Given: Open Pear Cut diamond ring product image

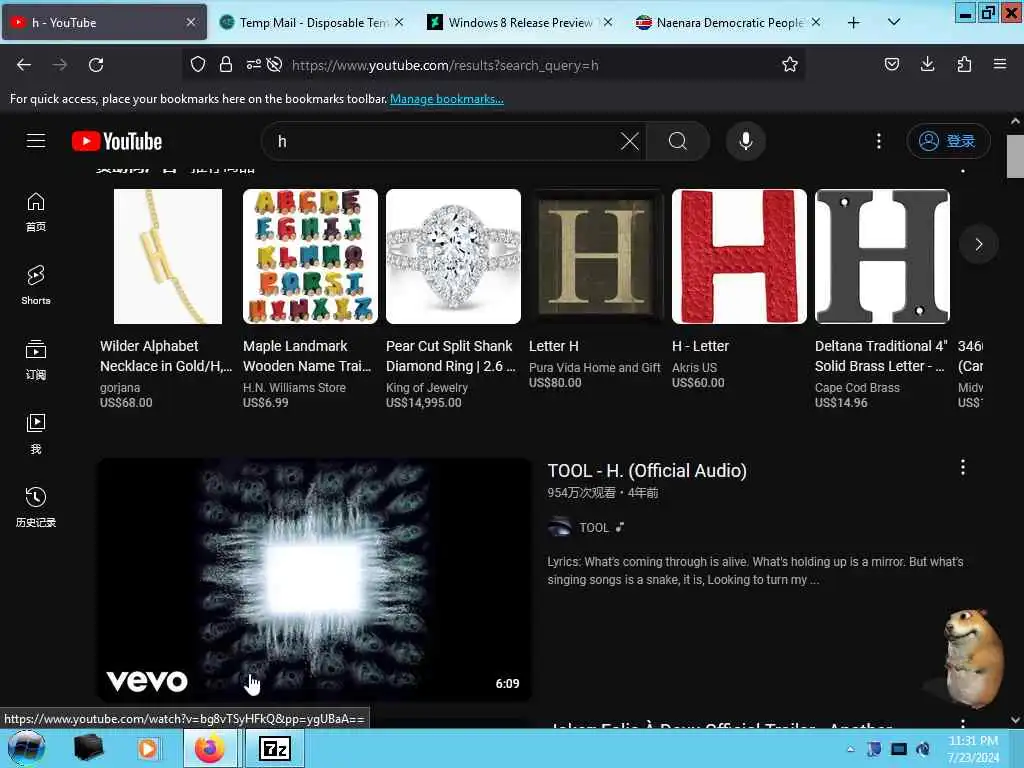Looking at the screenshot, I should click(x=453, y=256).
